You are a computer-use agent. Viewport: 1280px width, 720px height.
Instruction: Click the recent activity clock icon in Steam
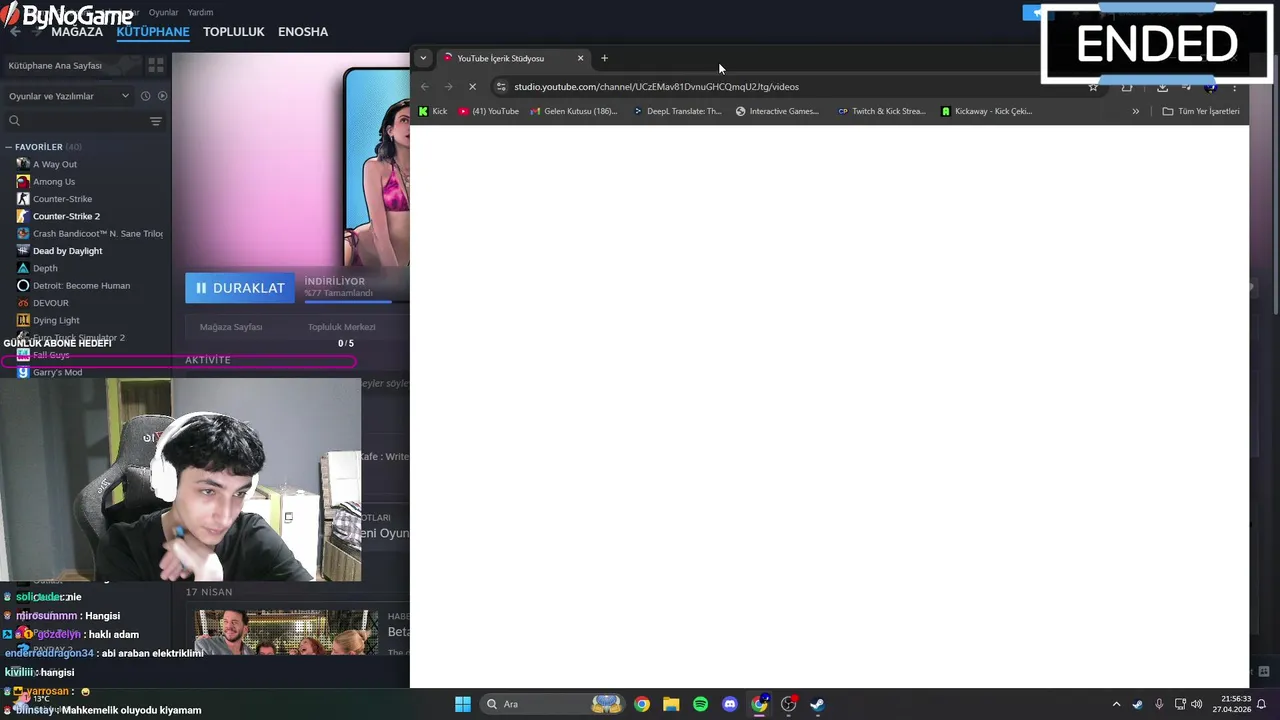tap(145, 96)
